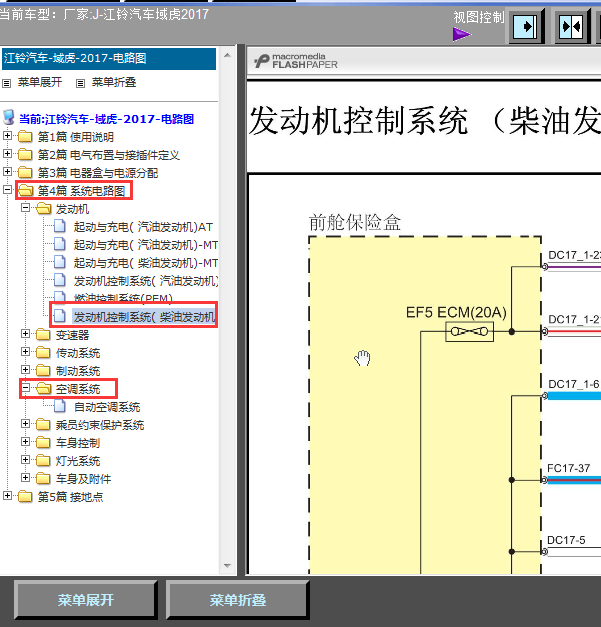Open 起动与充电(柴油发动机)-MT diagram
The image size is (601, 627).
click(146, 263)
